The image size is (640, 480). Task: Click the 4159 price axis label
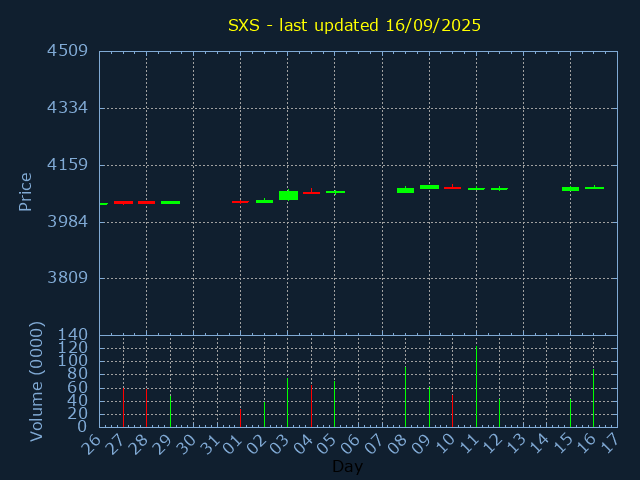(x=67, y=165)
